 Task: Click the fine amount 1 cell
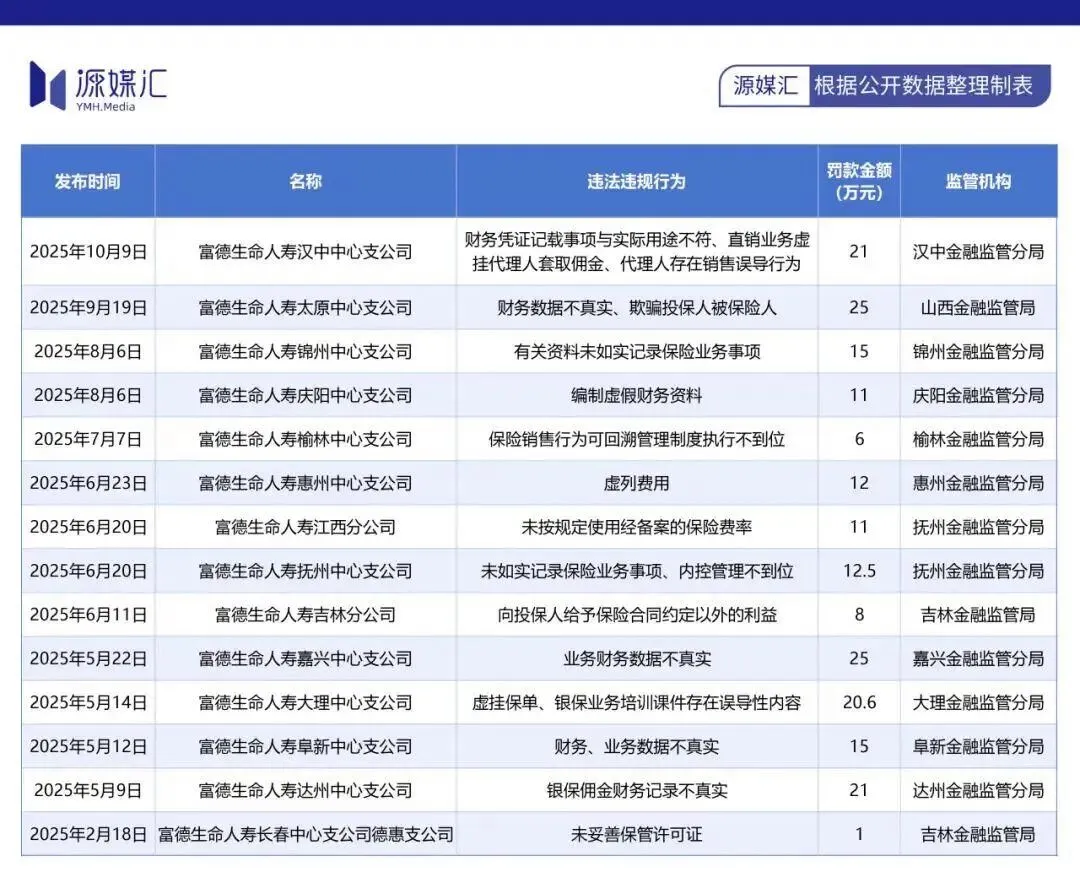point(859,834)
